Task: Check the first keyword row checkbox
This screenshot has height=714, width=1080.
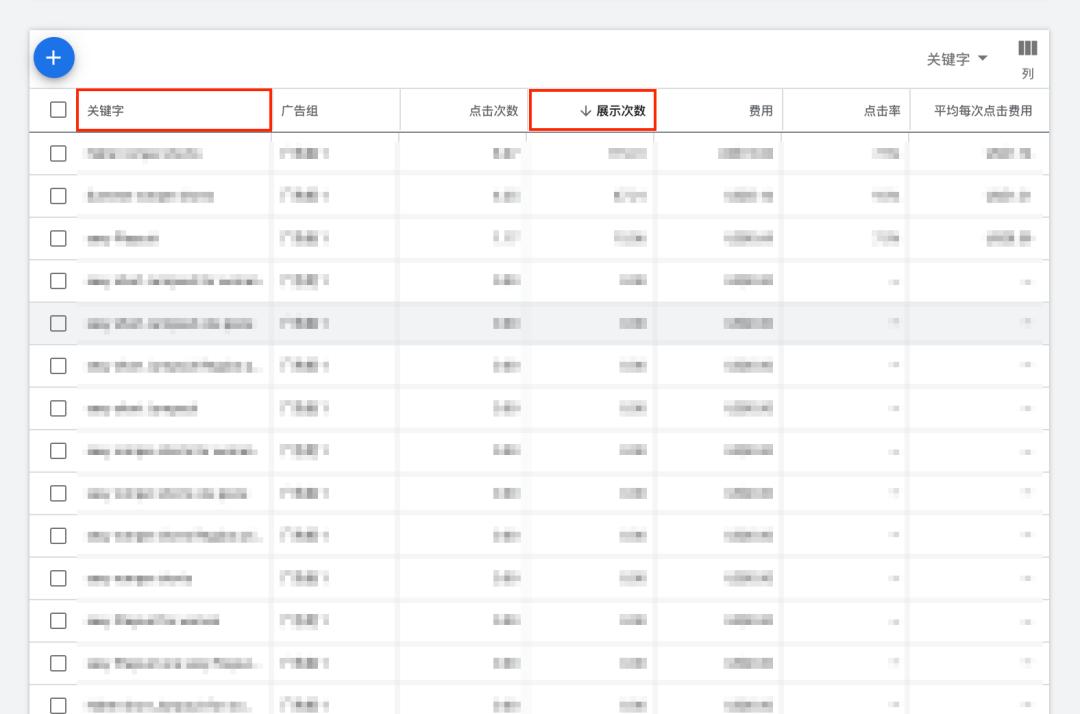Action: 58,154
